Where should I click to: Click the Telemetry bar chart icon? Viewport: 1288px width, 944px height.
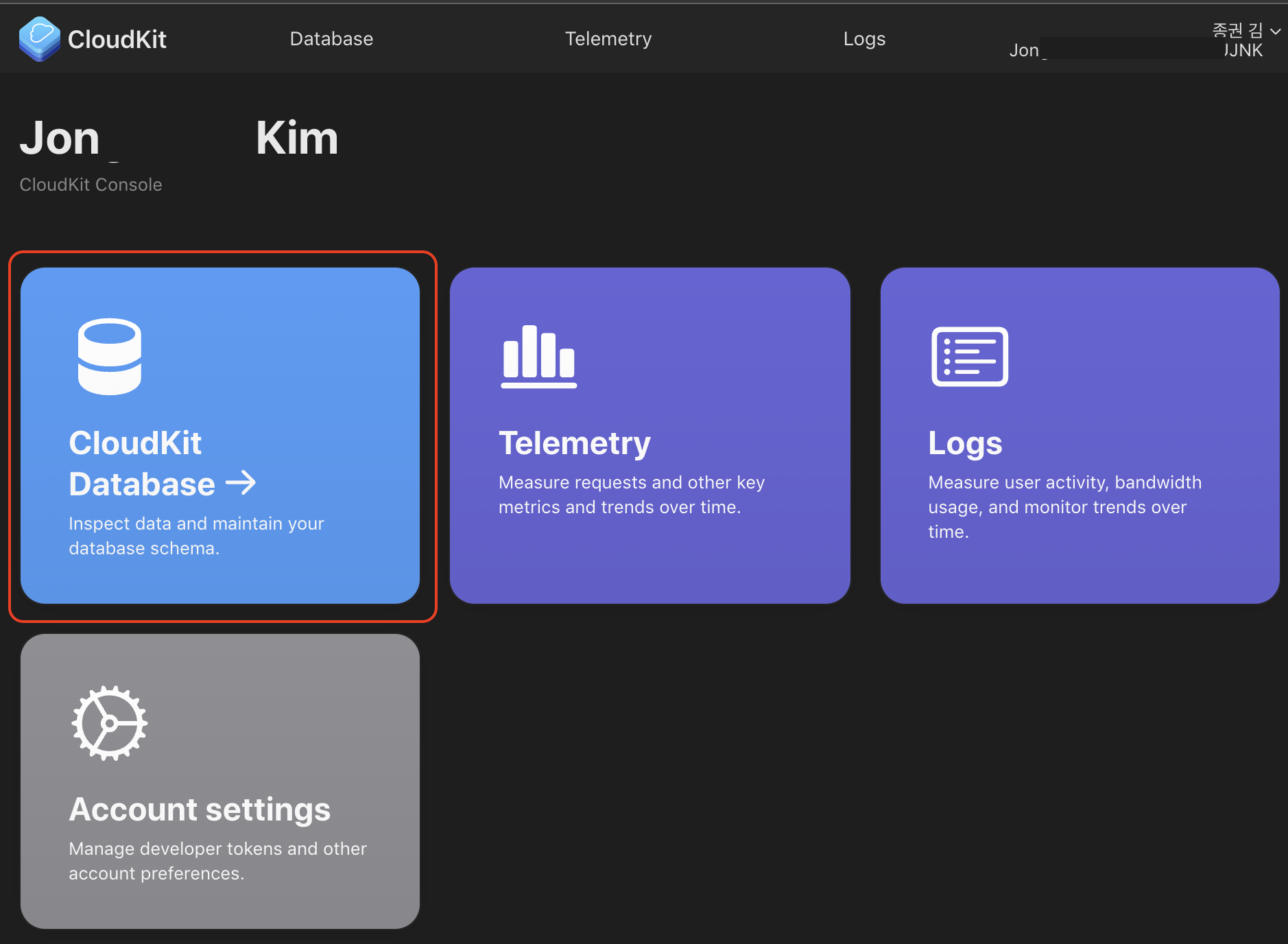coord(539,357)
